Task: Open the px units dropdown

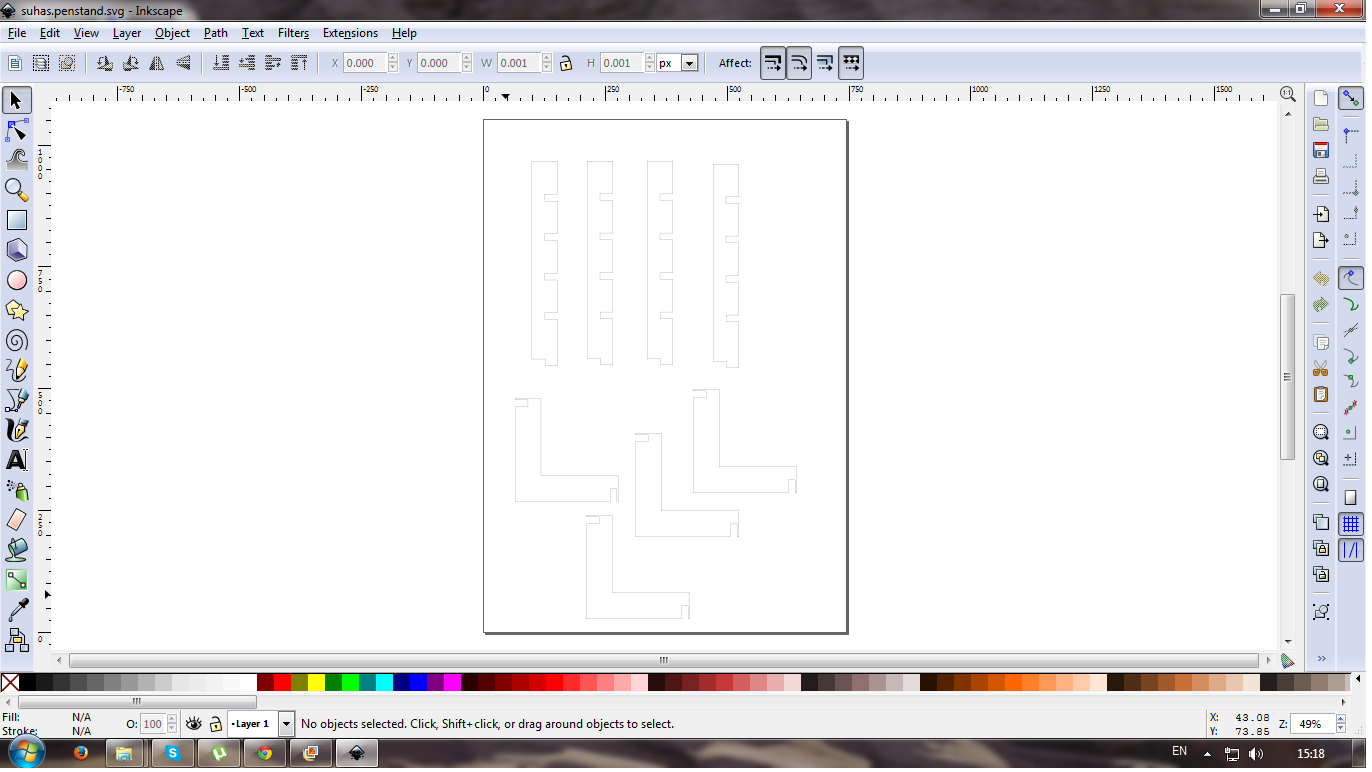Action: point(689,63)
